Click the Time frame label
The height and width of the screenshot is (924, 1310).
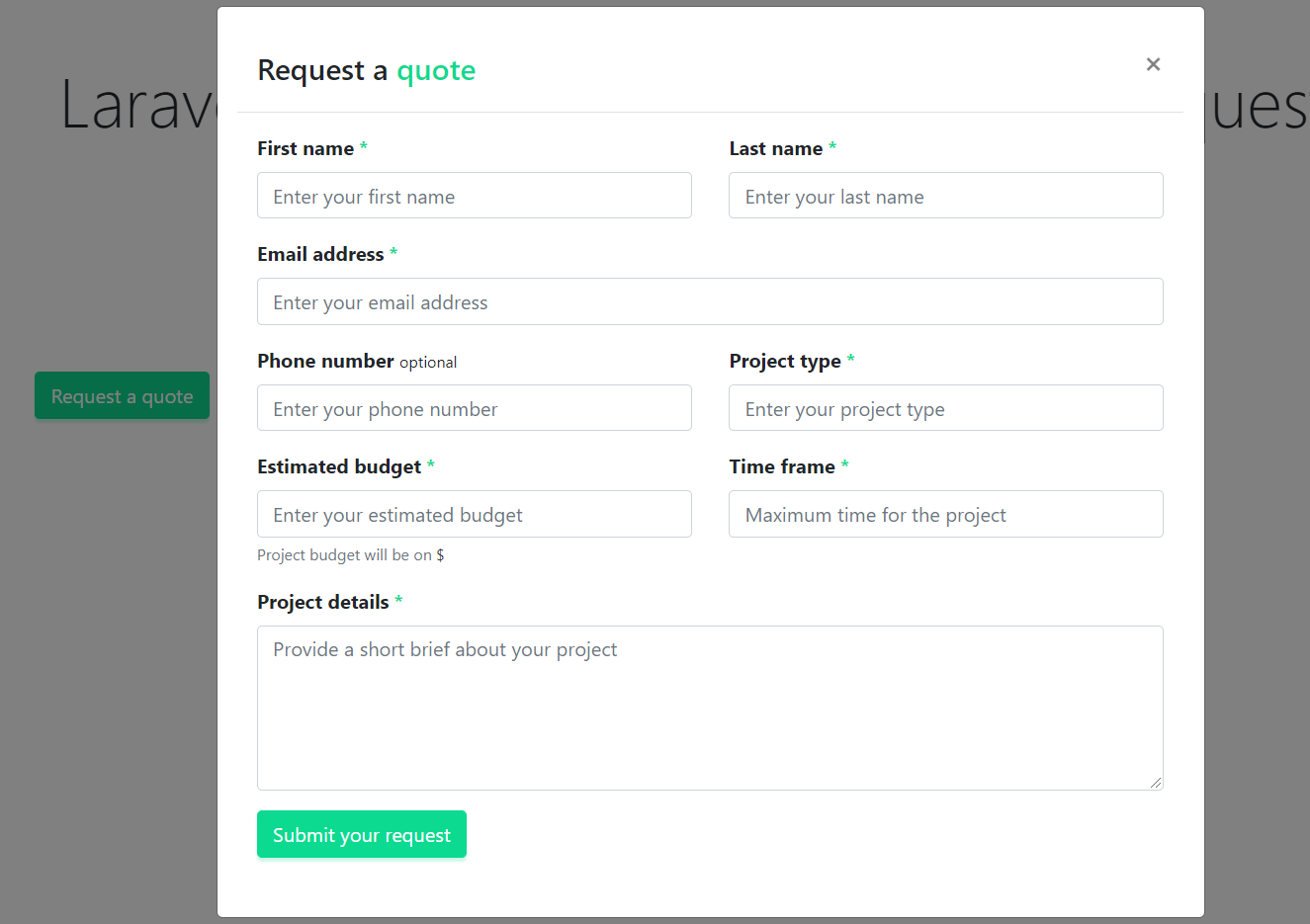click(x=782, y=465)
